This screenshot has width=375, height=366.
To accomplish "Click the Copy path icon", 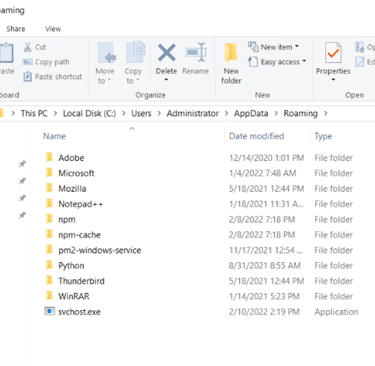I will 27,62.
